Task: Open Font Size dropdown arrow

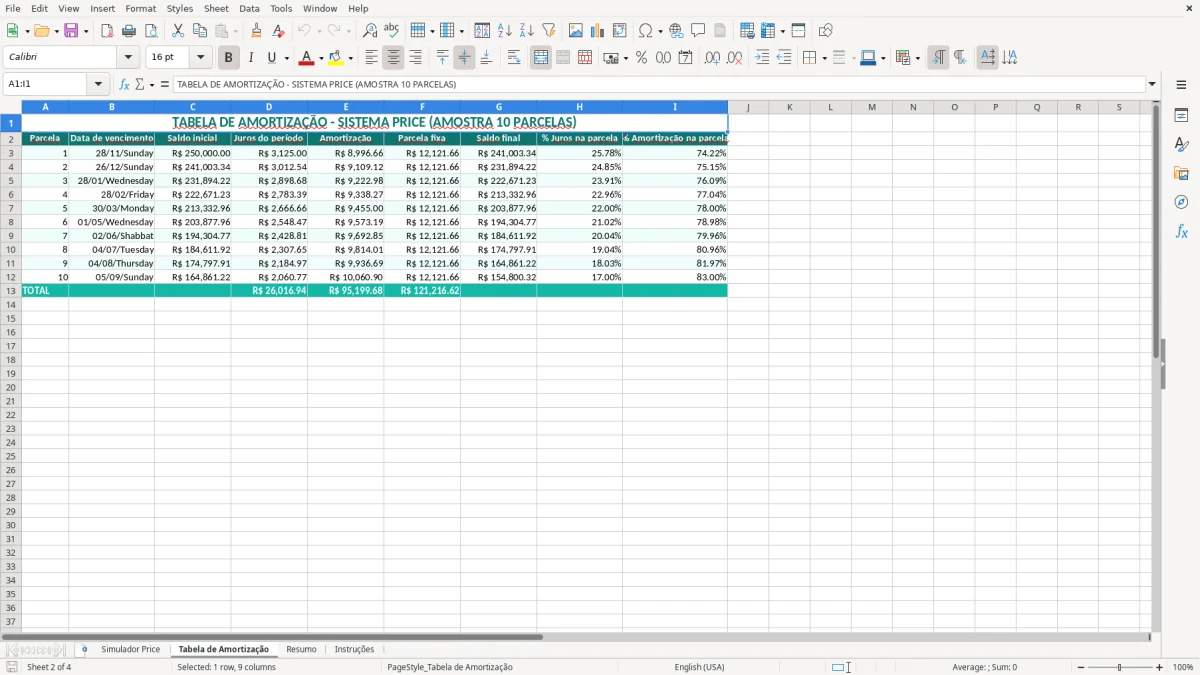Action: (201, 58)
